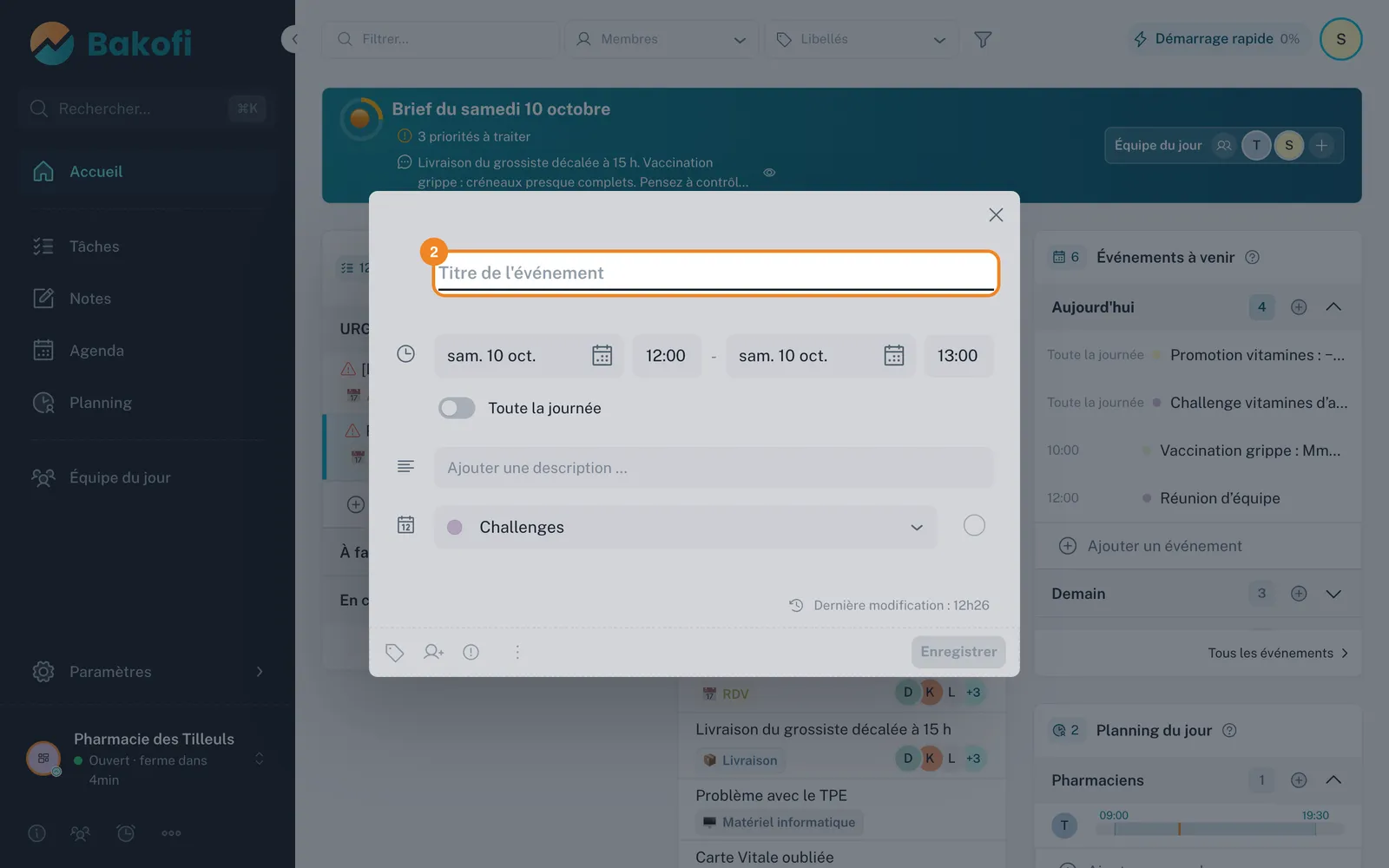Image resolution: width=1389 pixels, height=868 pixels.
Task: Enable the Toute la journée switch
Action: pos(457,408)
